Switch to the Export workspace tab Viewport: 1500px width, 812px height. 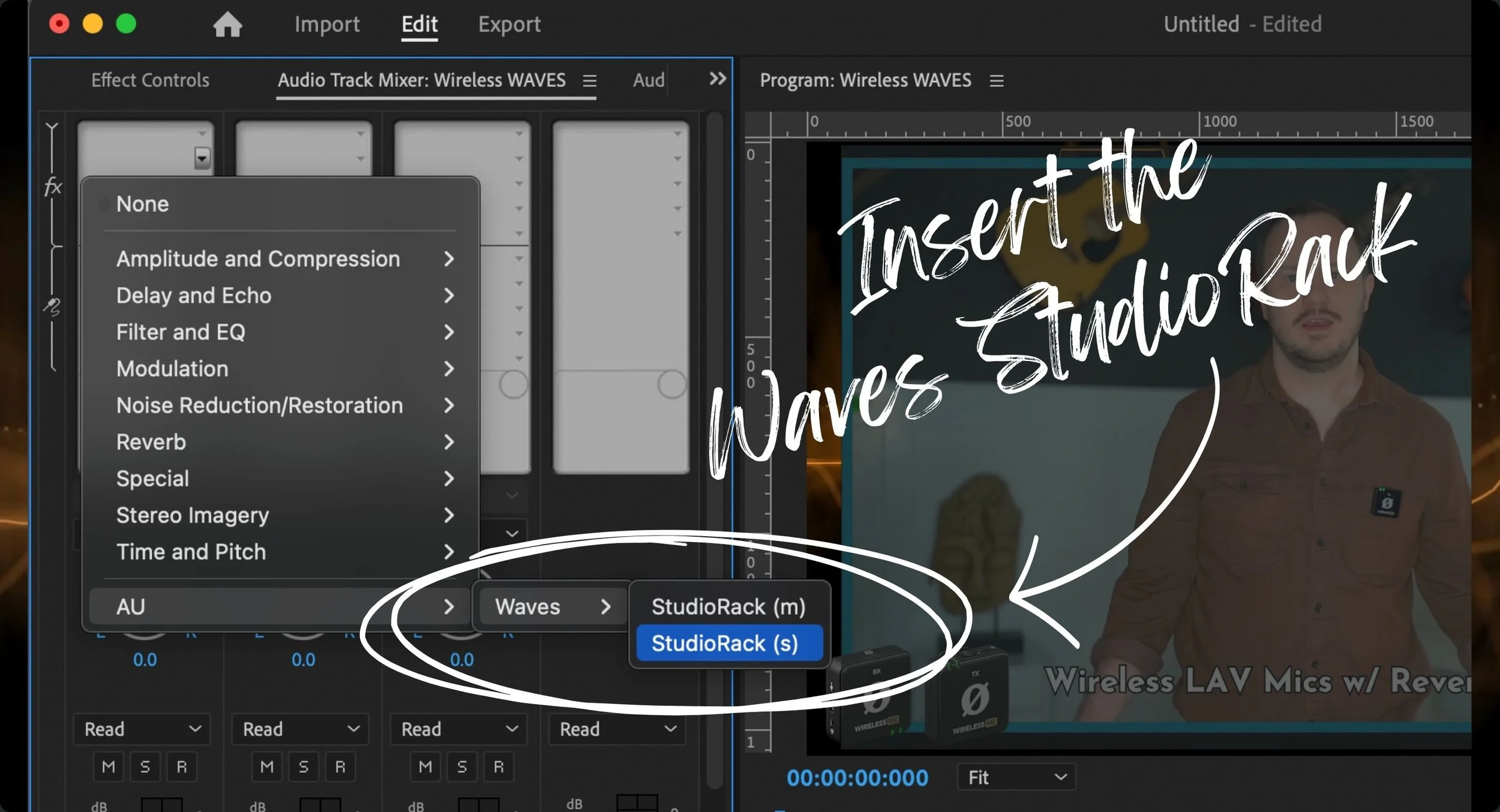[509, 25]
